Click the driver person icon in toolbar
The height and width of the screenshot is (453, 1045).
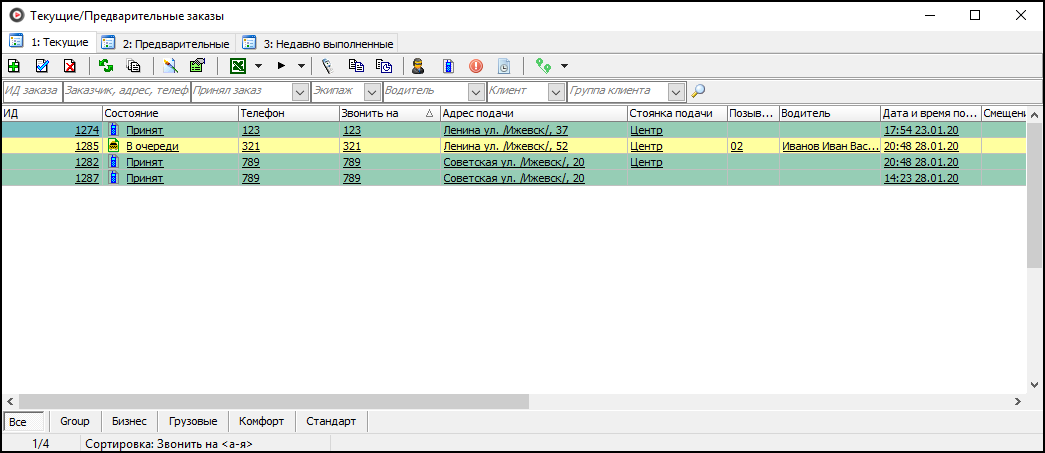click(x=419, y=66)
